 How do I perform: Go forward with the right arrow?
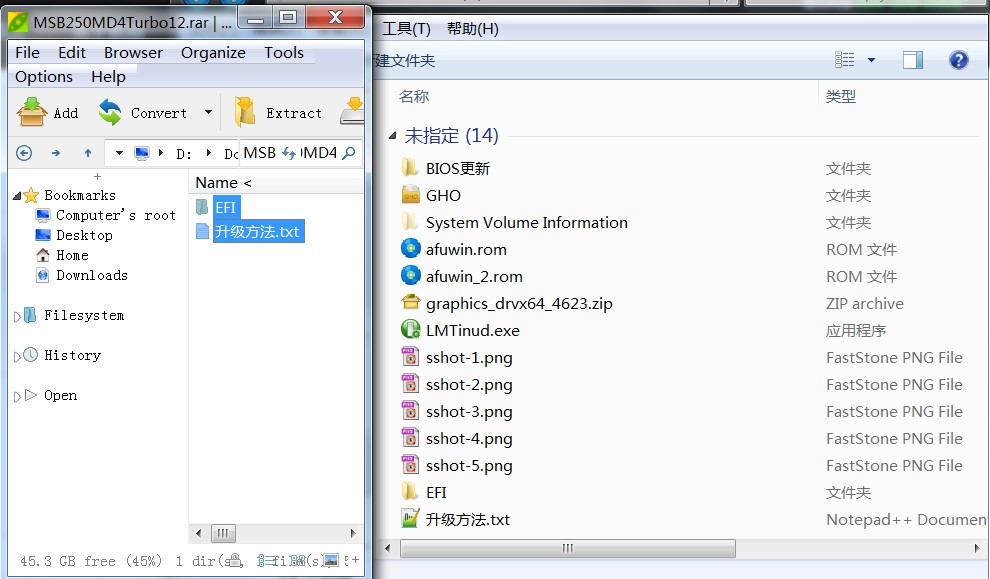point(56,153)
